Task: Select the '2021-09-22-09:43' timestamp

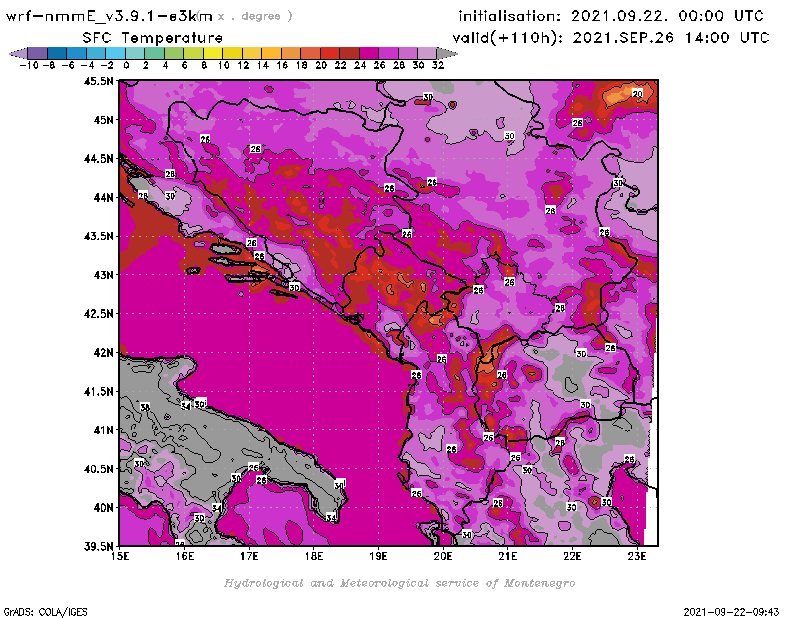Action: [x=731, y=612]
